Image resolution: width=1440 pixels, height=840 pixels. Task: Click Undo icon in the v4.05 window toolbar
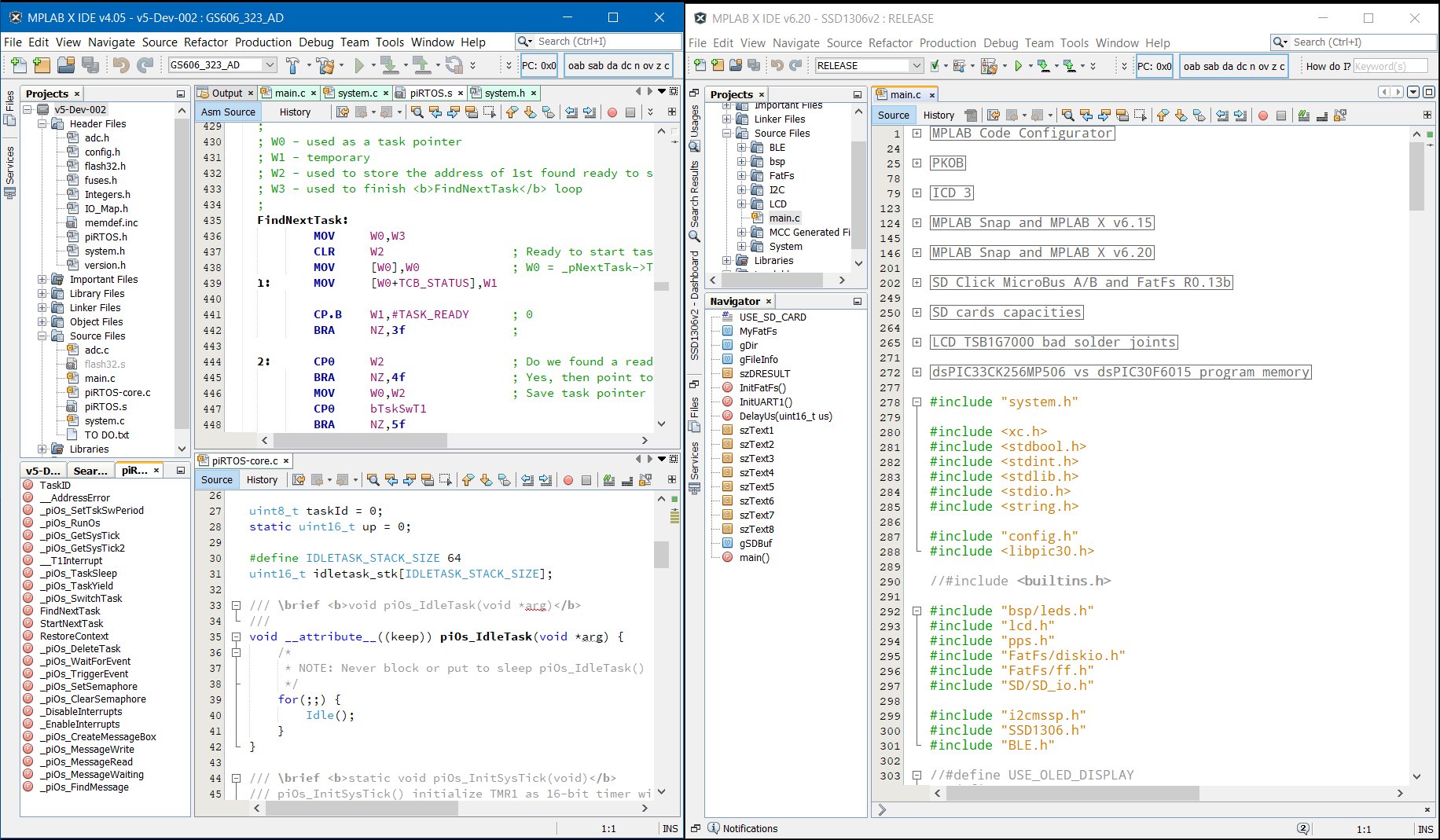(x=120, y=65)
